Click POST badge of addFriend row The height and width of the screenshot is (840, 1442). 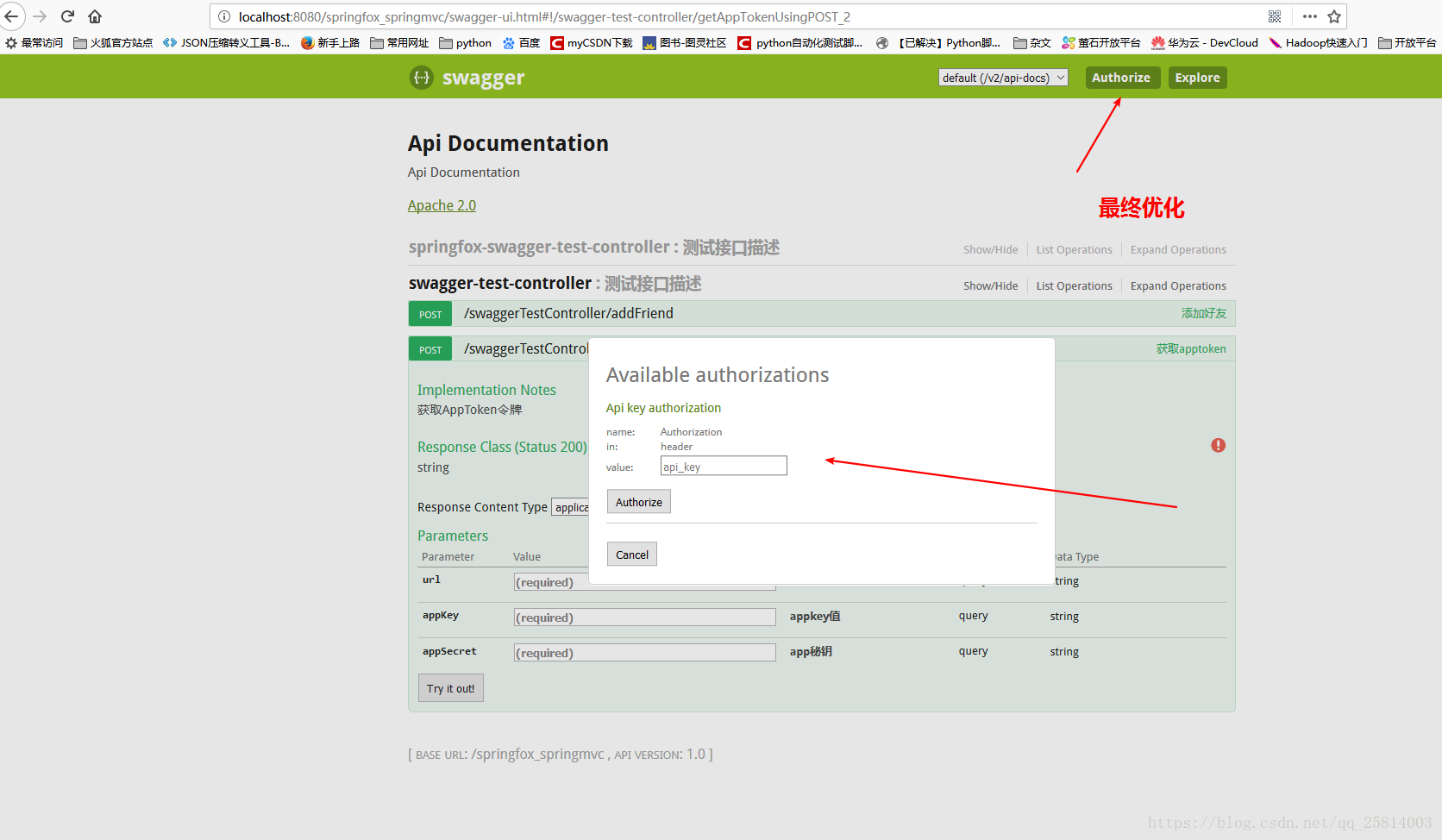click(430, 314)
